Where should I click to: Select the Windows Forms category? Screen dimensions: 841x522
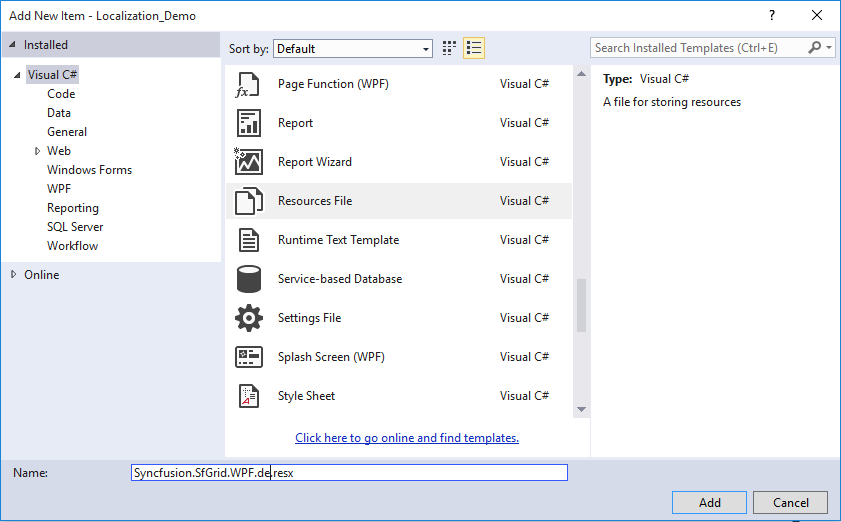[89, 170]
